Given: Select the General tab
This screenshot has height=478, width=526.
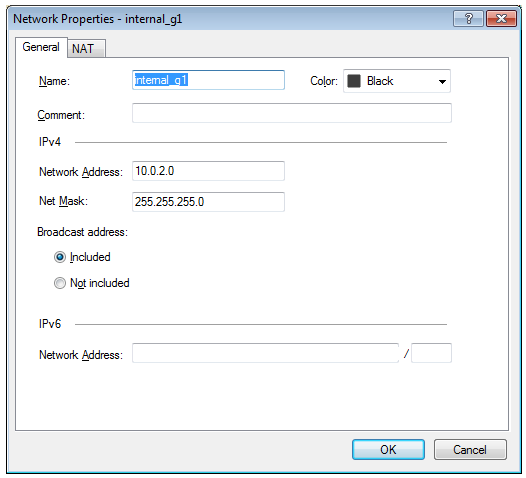Looking at the screenshot, I should [41, 47].
